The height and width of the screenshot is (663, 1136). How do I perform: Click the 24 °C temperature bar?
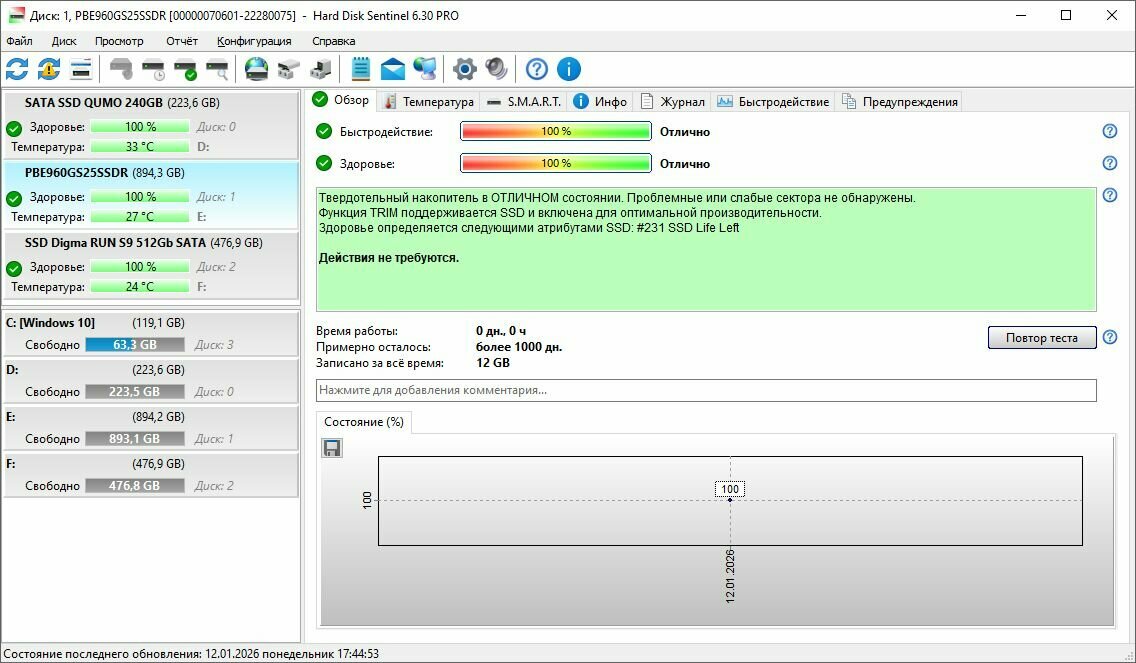pos(140,287)
